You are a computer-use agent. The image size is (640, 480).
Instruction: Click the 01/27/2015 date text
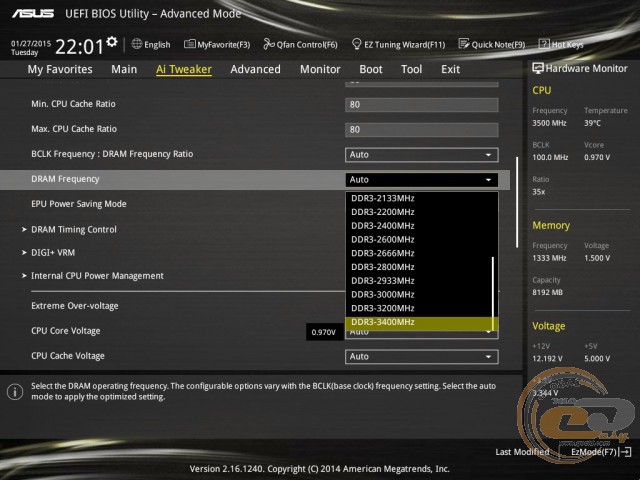coord(31,43)
